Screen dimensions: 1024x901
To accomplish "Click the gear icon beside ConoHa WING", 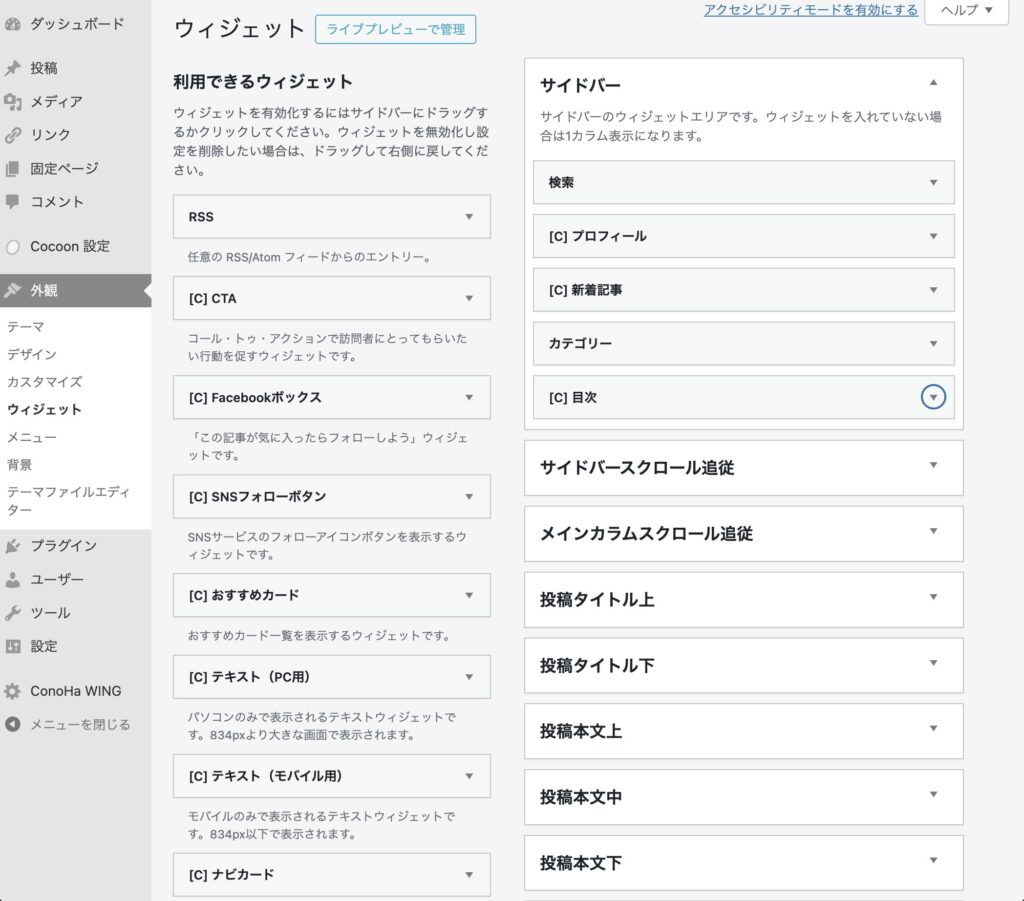I will [13, 691].
